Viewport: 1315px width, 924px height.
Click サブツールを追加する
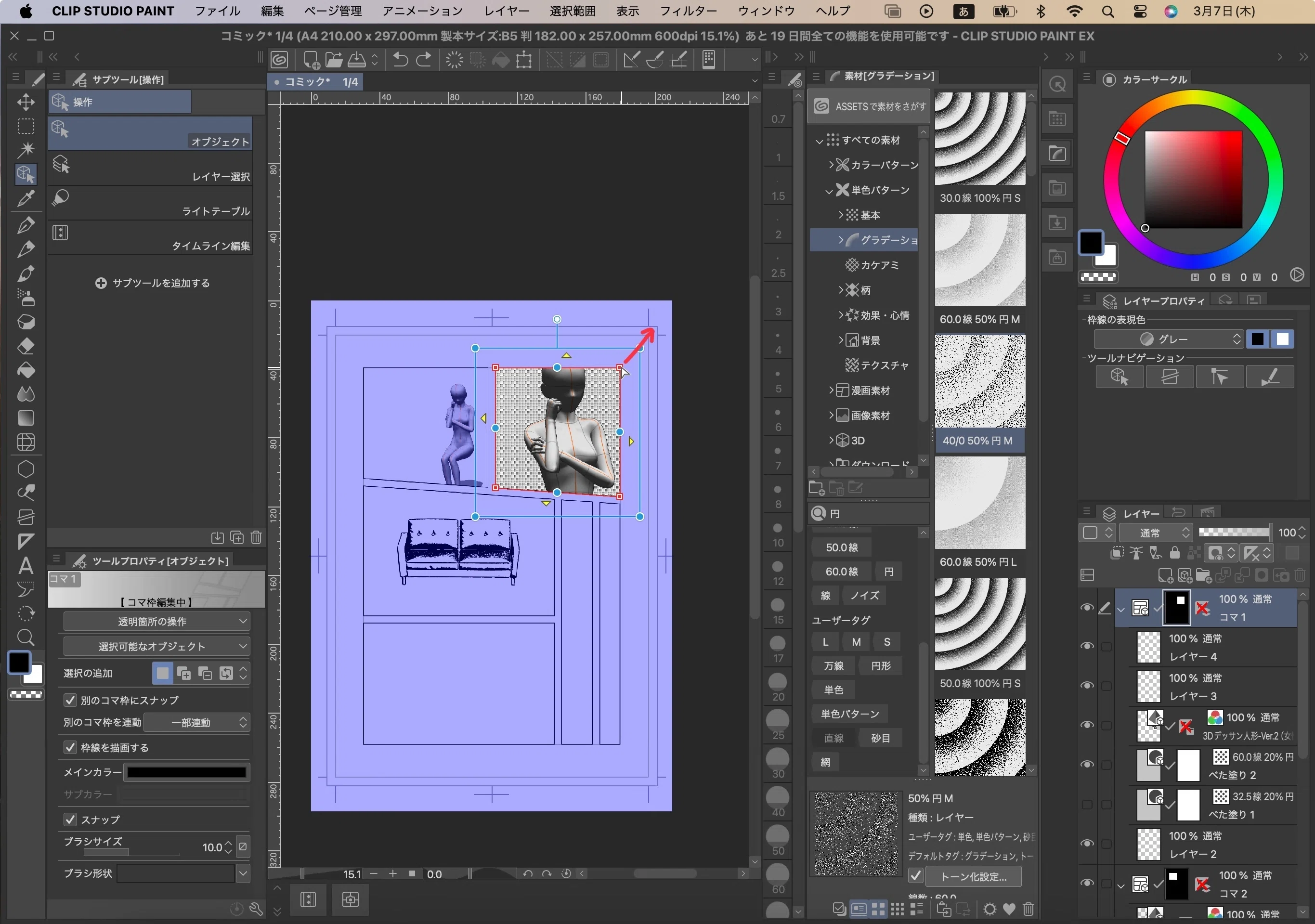153,283
